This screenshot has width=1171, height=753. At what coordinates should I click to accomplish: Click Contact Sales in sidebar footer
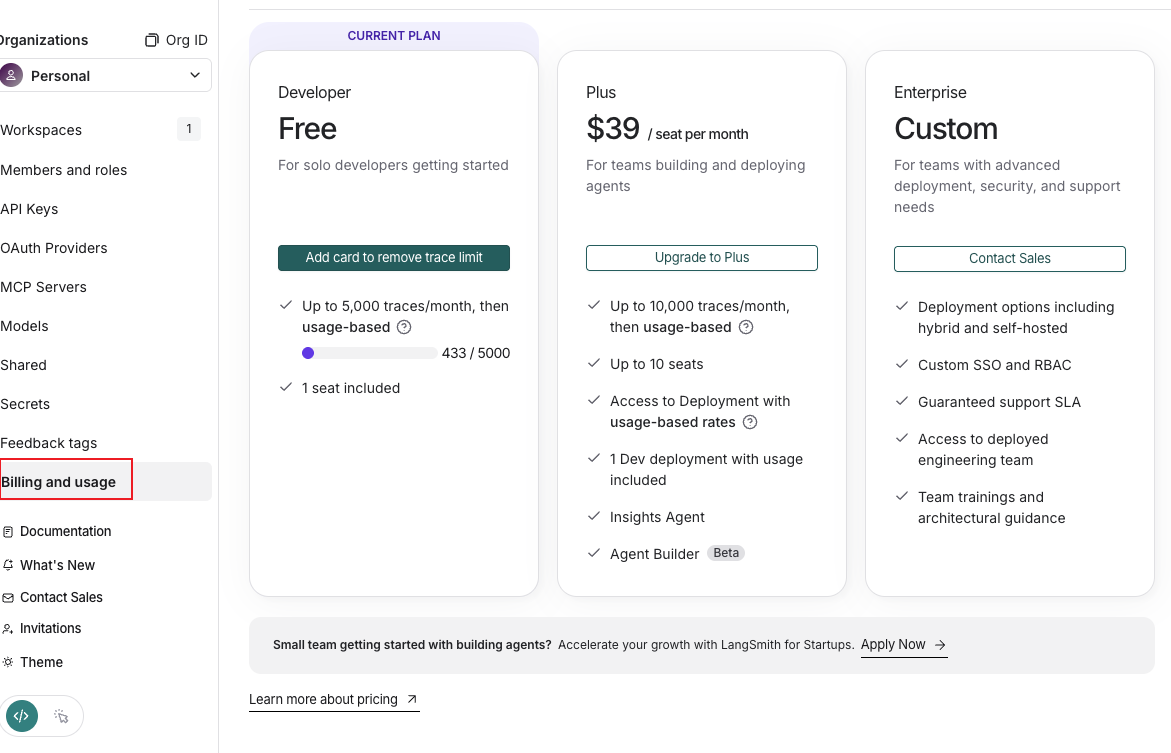53,598
